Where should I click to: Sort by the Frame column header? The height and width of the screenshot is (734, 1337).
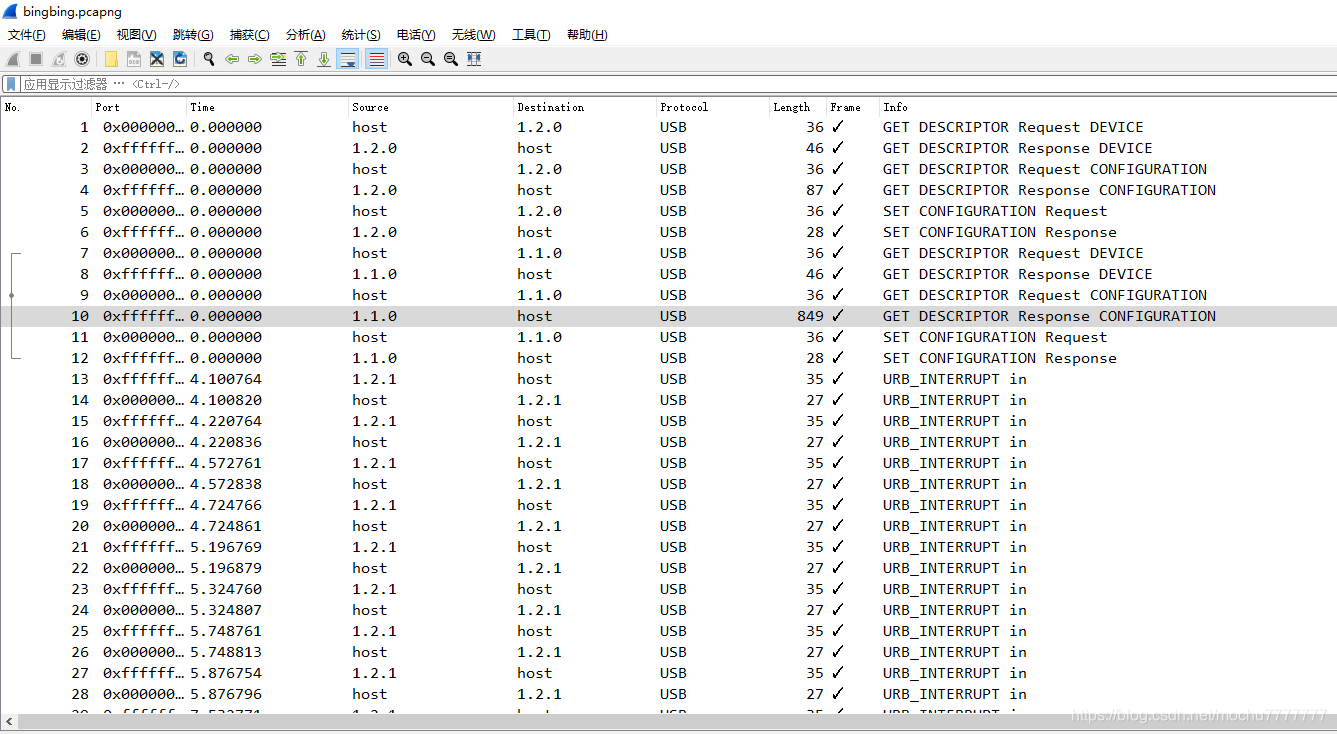pos(852,107)
